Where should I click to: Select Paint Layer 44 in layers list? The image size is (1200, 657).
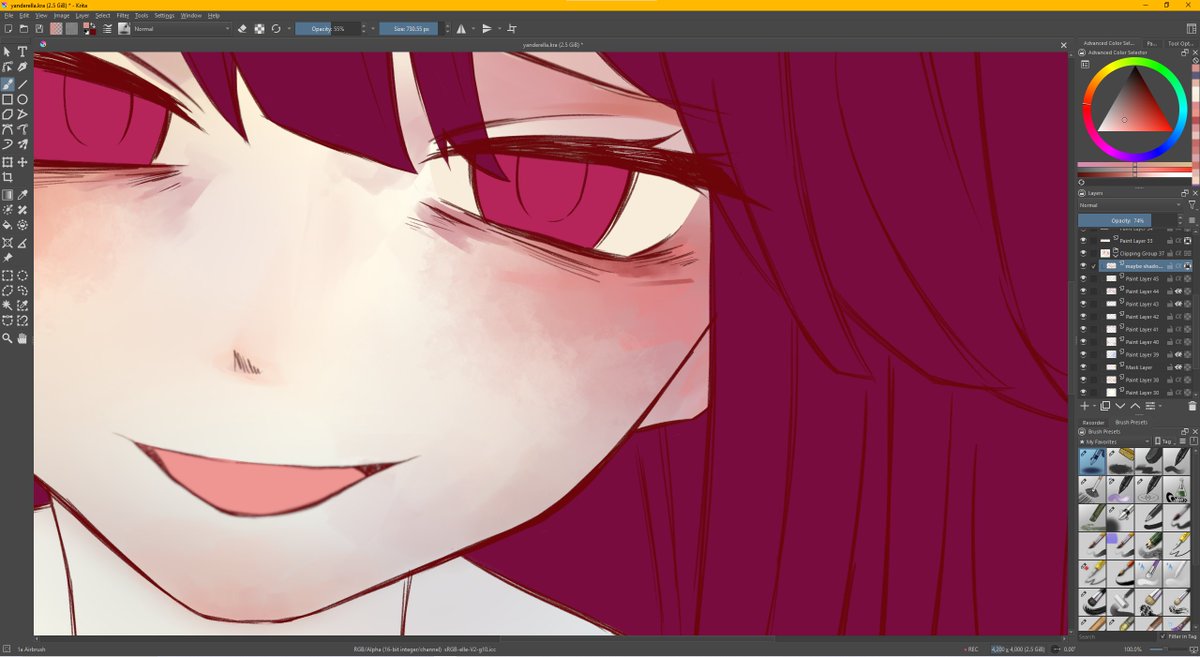point(1141,291)
